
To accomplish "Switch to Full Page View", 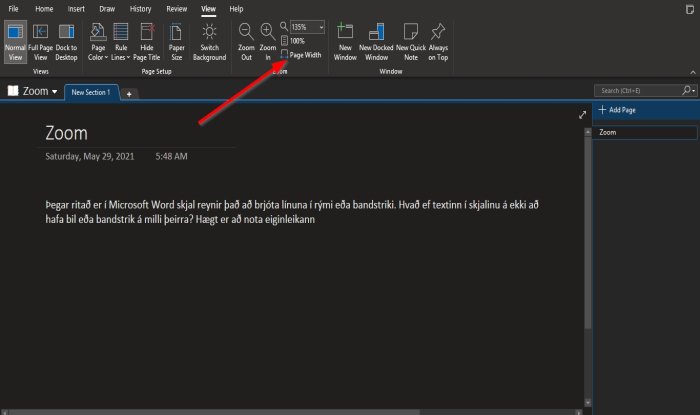I will click(x=40, y=42).
